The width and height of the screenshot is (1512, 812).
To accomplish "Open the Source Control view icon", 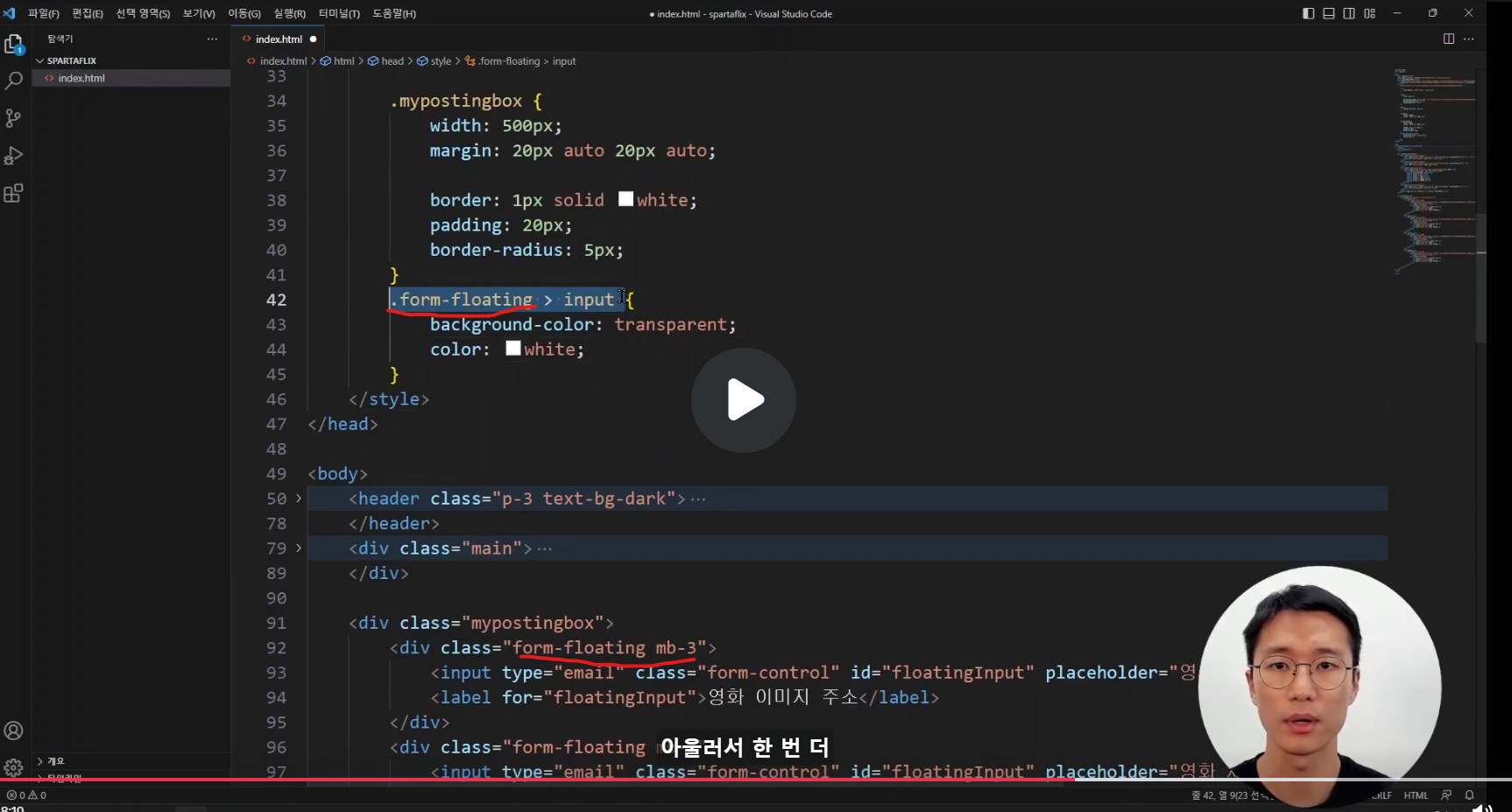I will (x=13, y=118).
